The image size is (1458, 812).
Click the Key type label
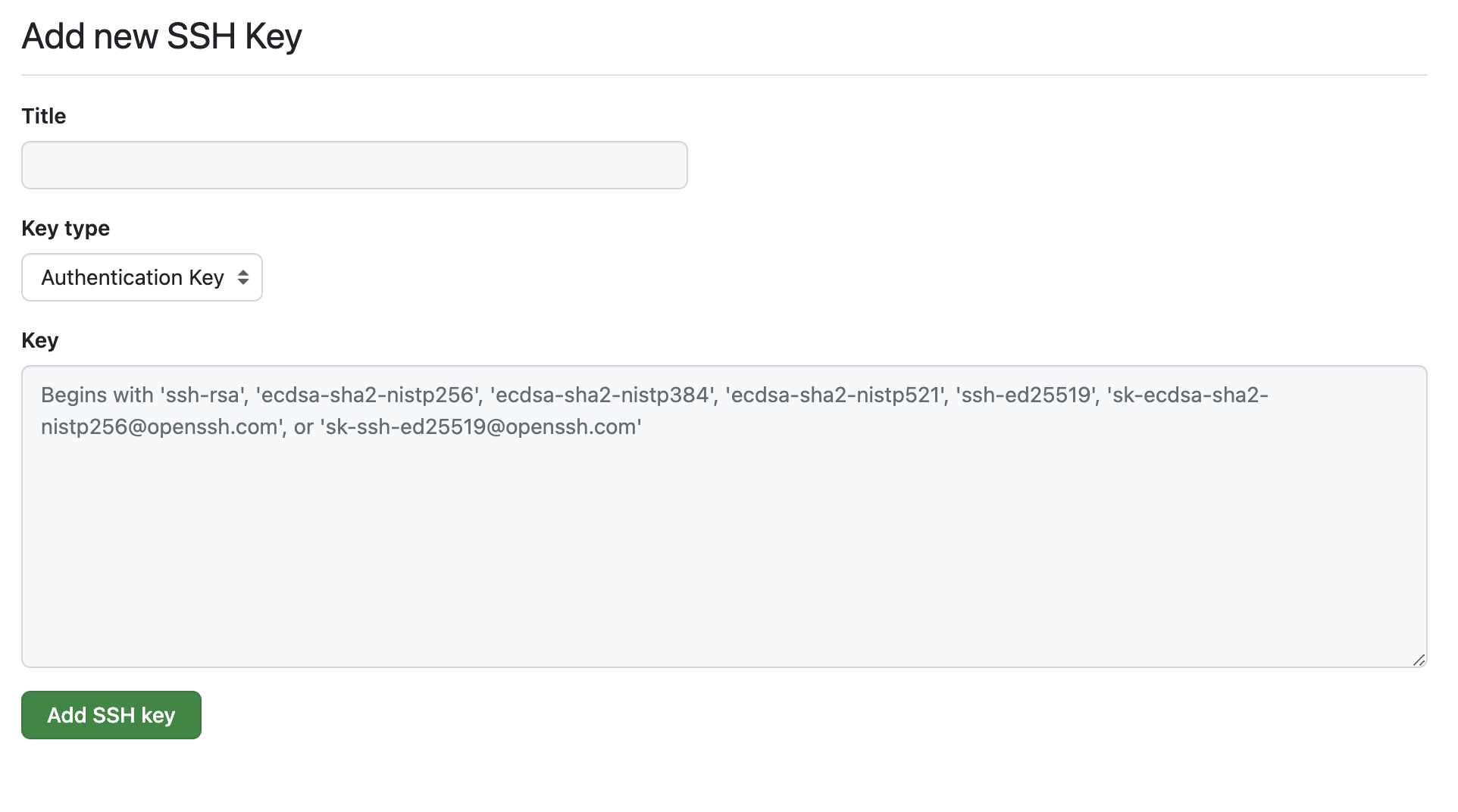[x=64, y=228]
